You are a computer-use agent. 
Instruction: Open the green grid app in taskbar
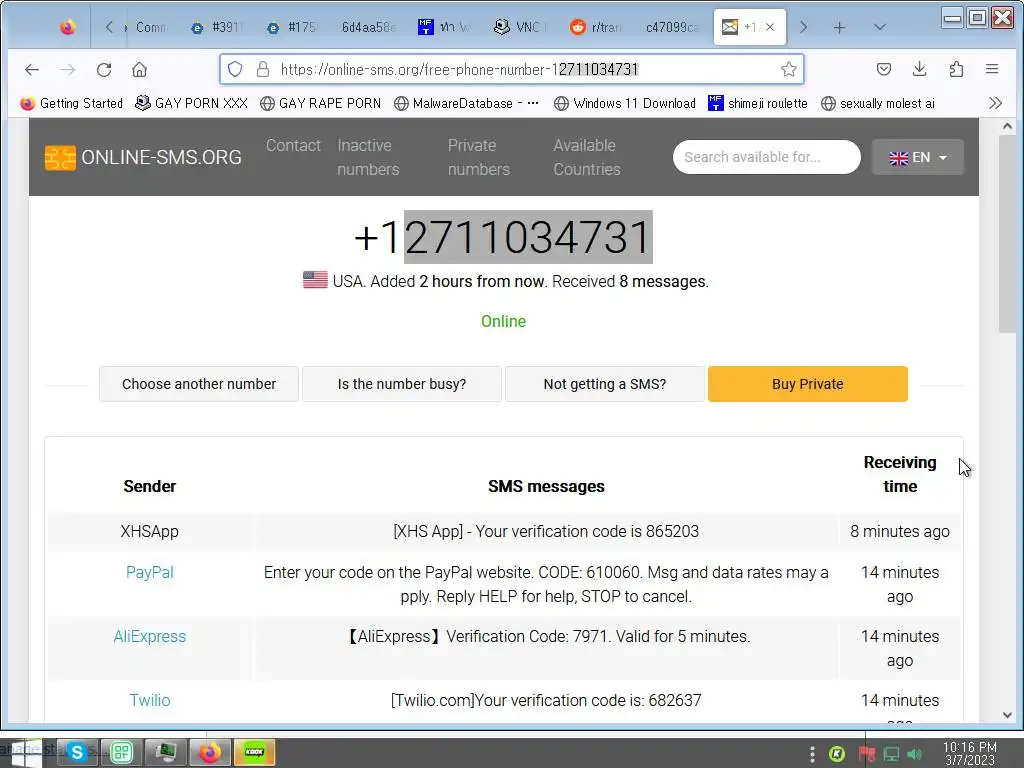point(121,752)
